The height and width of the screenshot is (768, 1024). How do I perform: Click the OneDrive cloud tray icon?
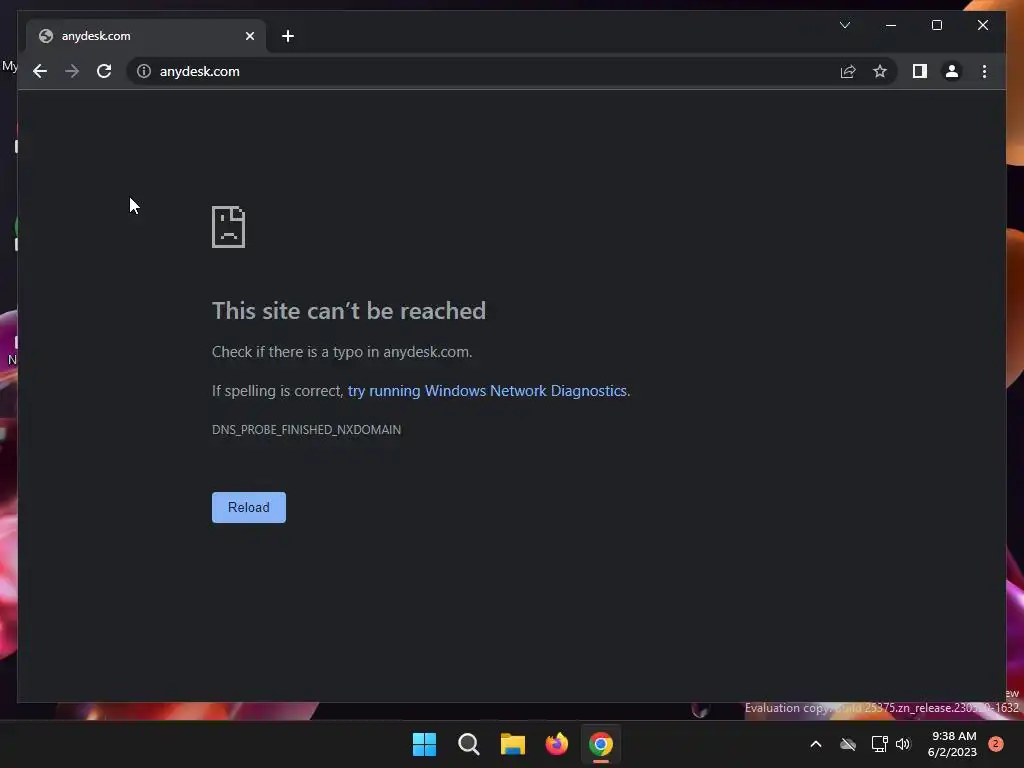tap(848, 744)
